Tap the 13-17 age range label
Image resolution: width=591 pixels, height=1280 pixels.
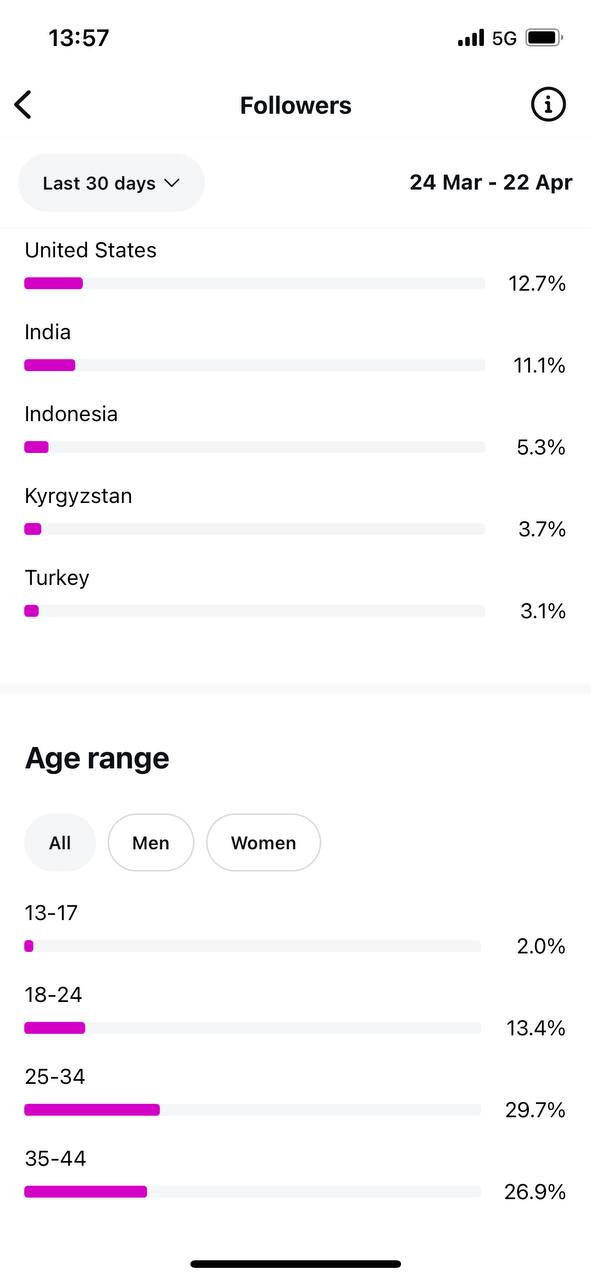(x=51, y=913)
